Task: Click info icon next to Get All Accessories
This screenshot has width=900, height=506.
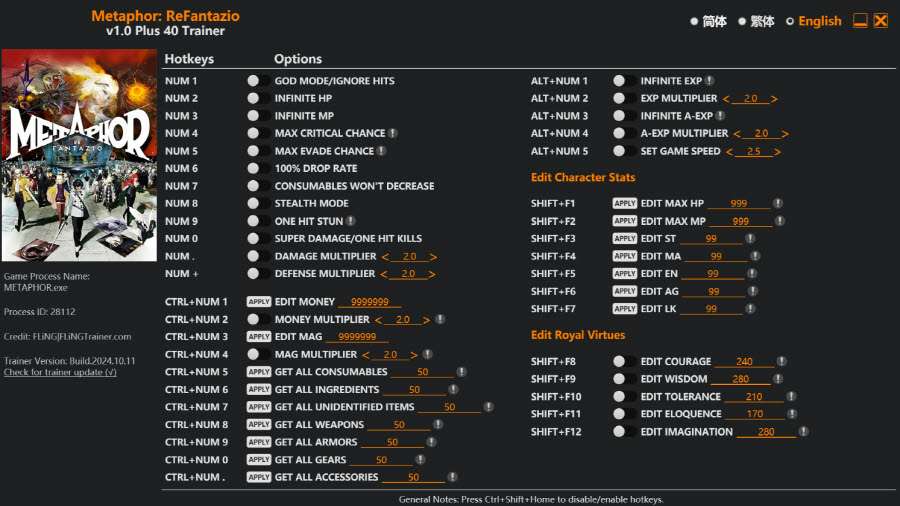Action: coord(453,477)
